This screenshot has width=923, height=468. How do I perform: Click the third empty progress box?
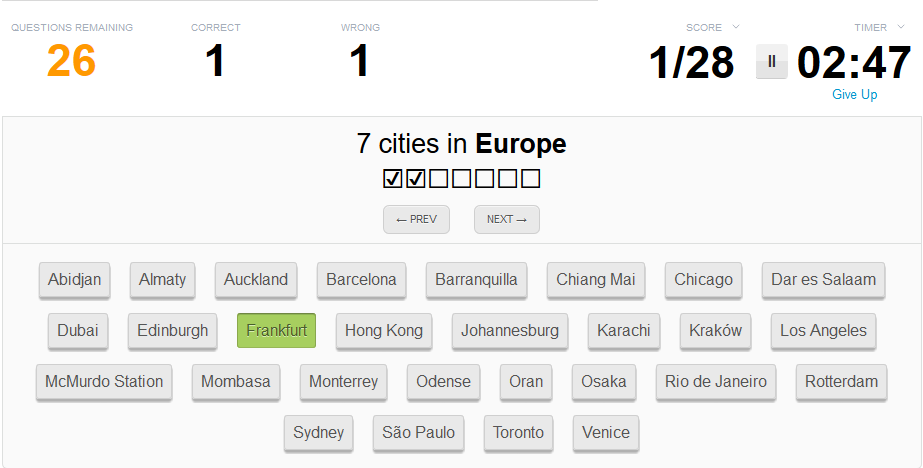pyautogui.click(x=484, y=178)
